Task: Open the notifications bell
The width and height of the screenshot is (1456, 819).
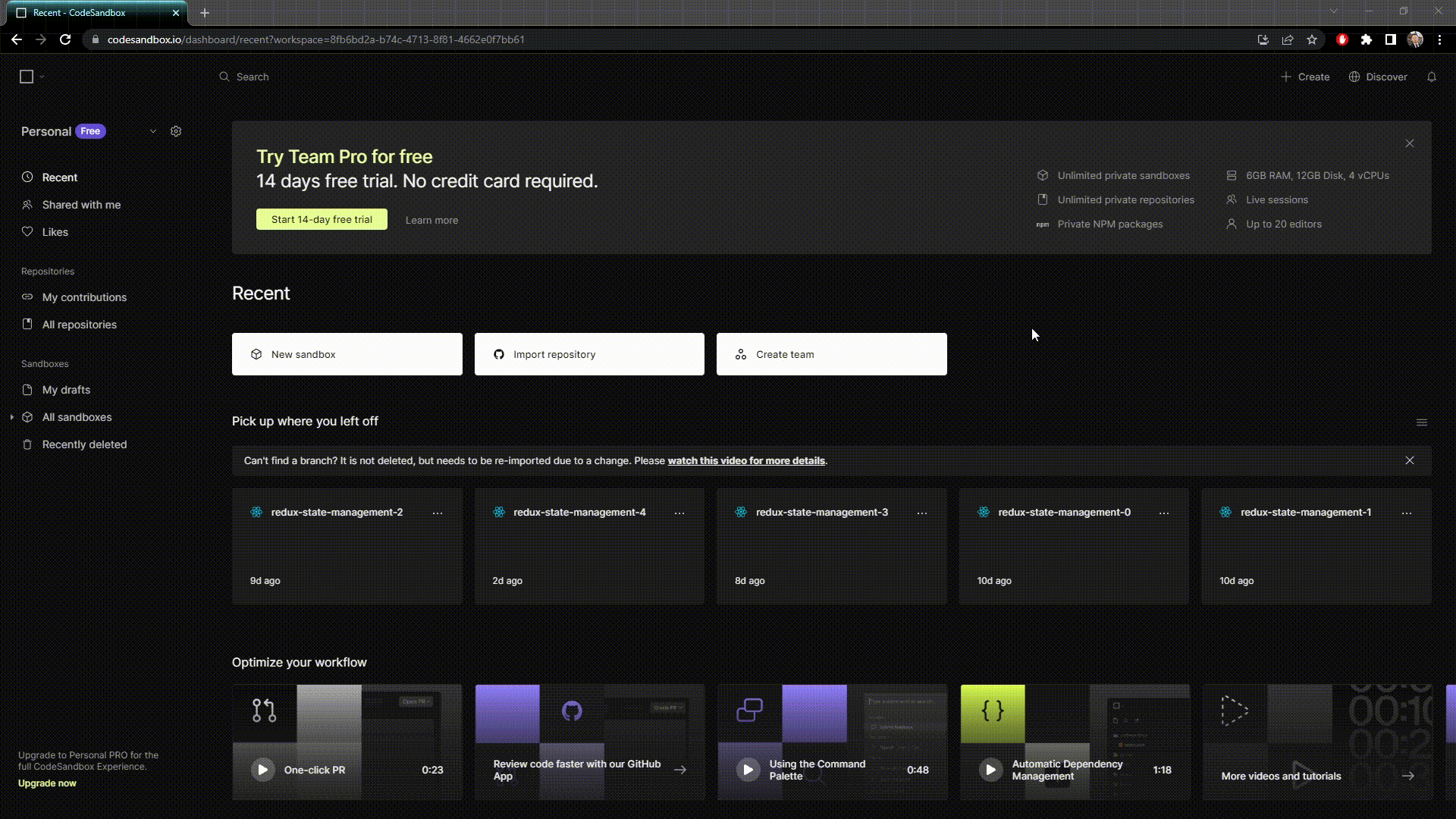Action: 1432,77
